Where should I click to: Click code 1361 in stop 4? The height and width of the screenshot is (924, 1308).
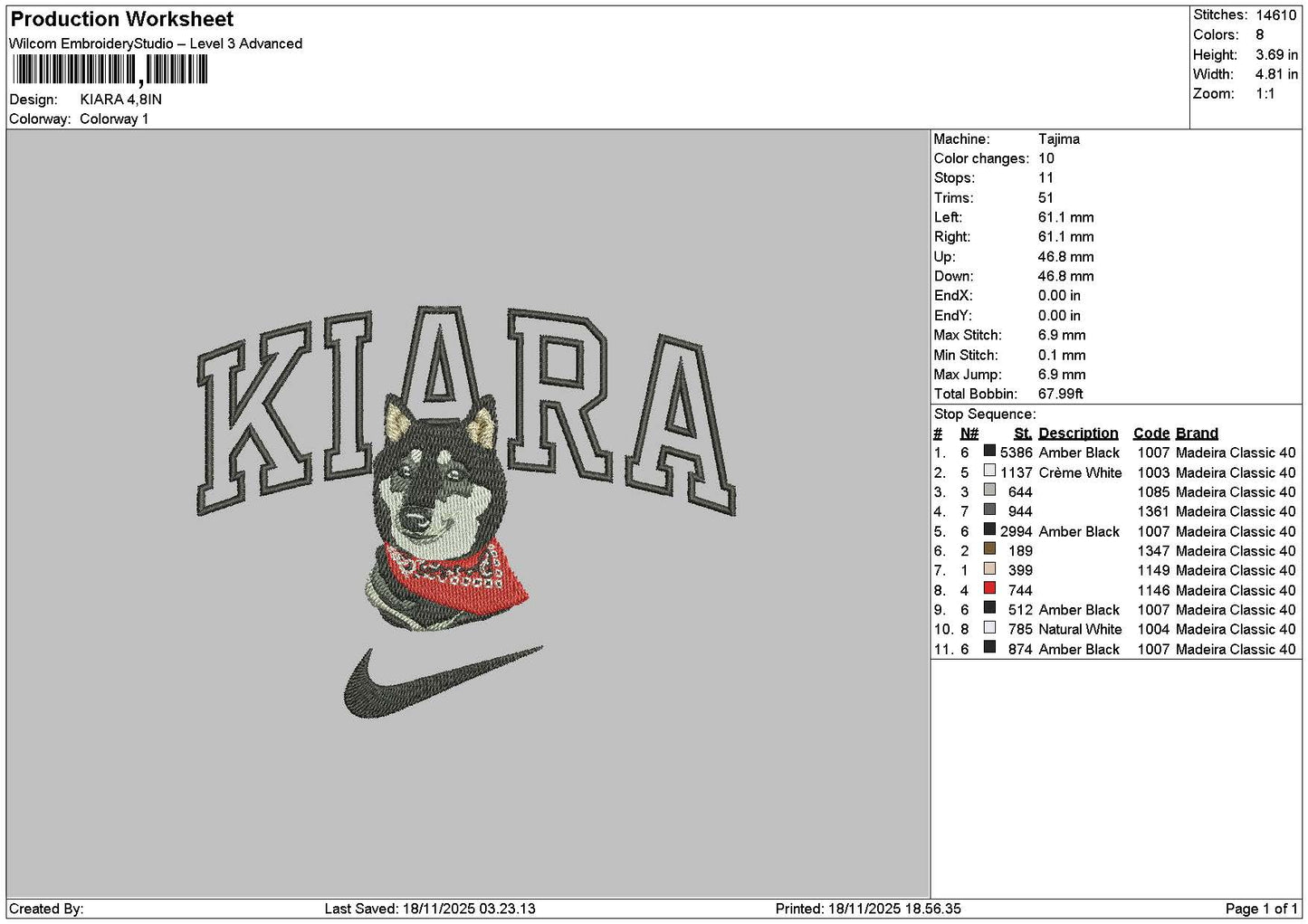pos(1154,511)
